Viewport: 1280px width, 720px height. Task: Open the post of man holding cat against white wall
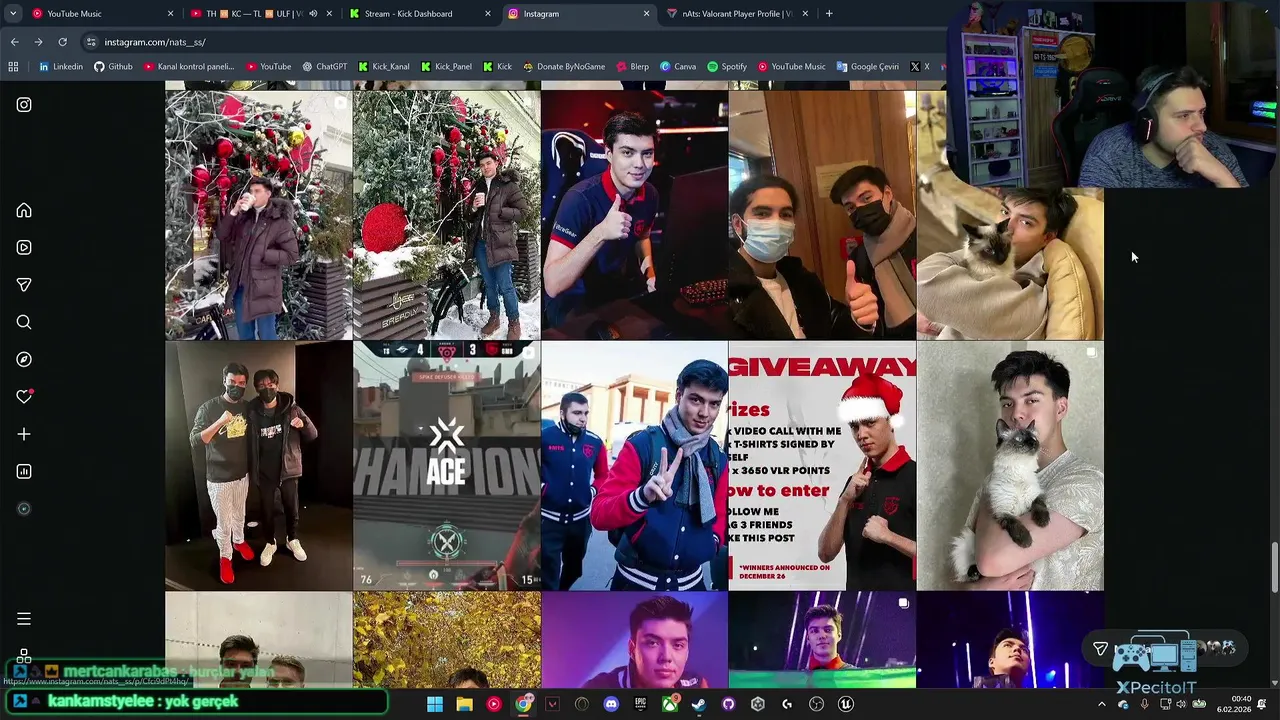point(1010,466)
